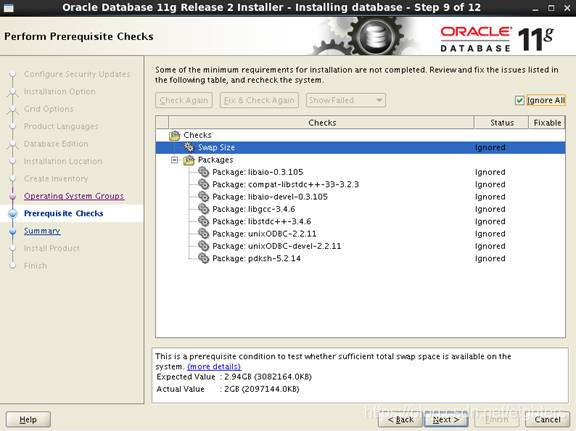Click the Prerequisite Checks step bullet
The width and height of the screenshot is (576, 431).
coord(13,213)
